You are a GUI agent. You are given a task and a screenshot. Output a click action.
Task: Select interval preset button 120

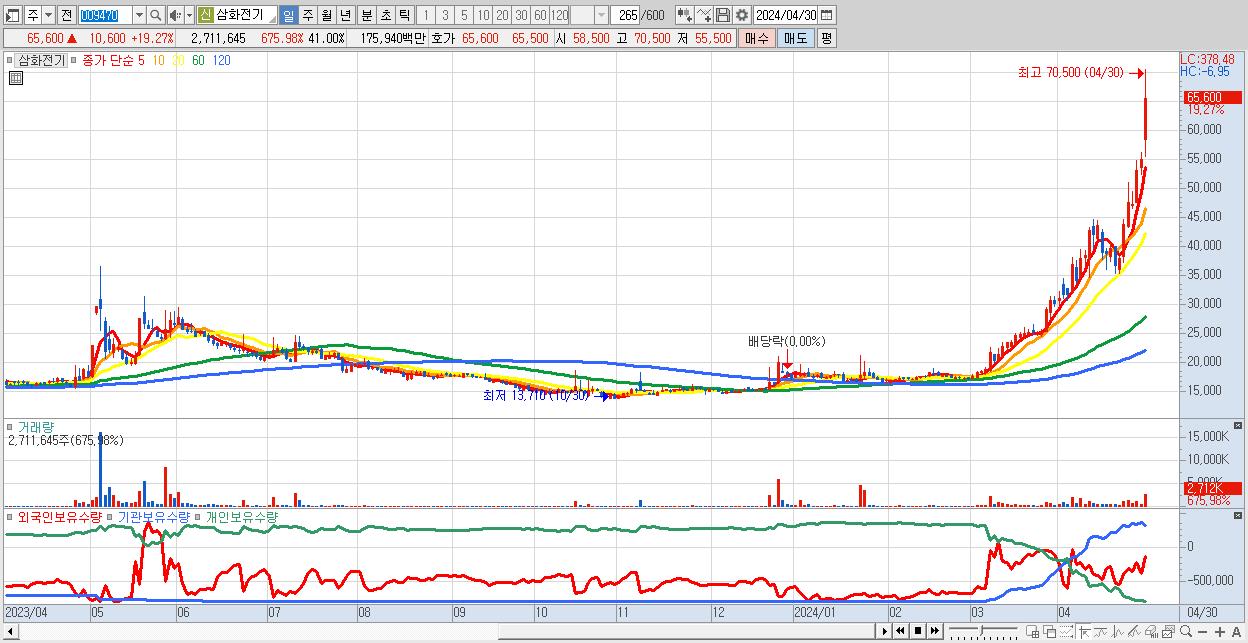(559, 15)
